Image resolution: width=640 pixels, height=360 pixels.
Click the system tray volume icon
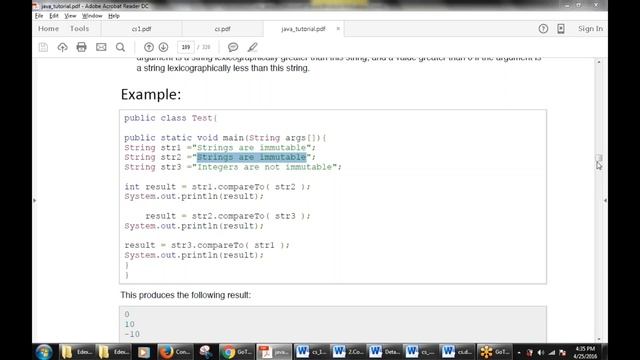[x=541, y=352]
